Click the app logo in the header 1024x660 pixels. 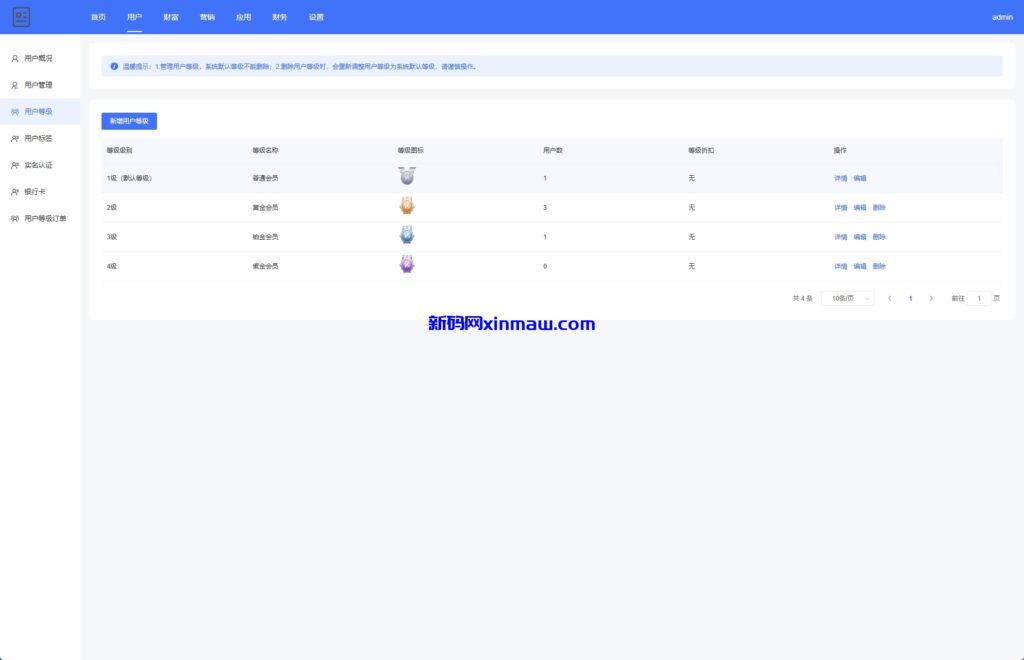pos(21,17)
